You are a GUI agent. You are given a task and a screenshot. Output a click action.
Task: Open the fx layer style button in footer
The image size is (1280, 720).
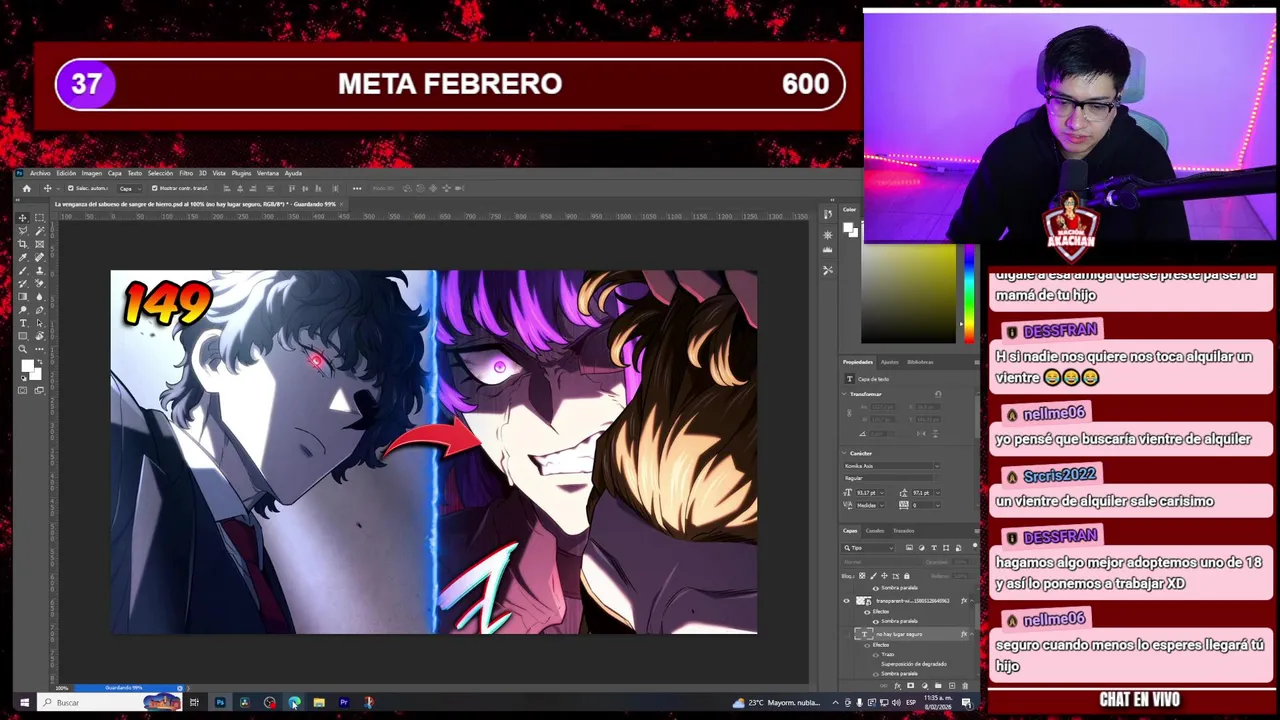(x=897, y=686)
